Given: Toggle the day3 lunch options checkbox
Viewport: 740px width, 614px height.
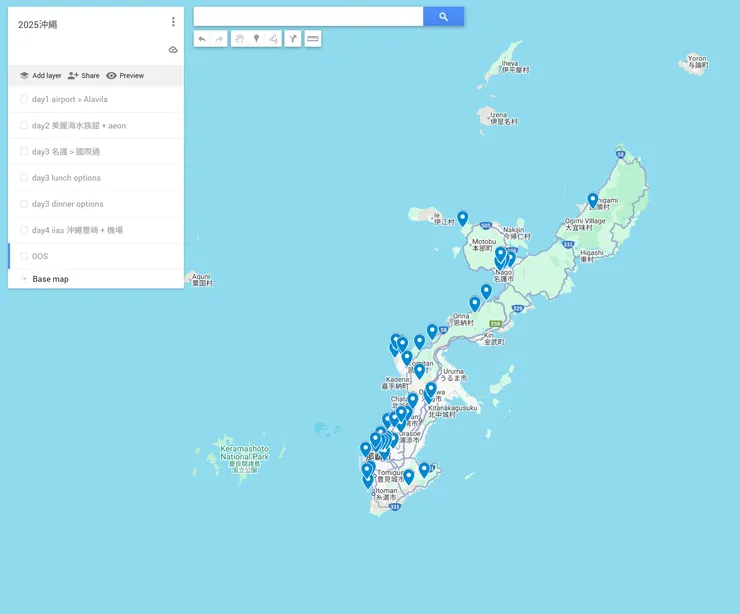Looking at the screenshot, I should coord(24,177).
